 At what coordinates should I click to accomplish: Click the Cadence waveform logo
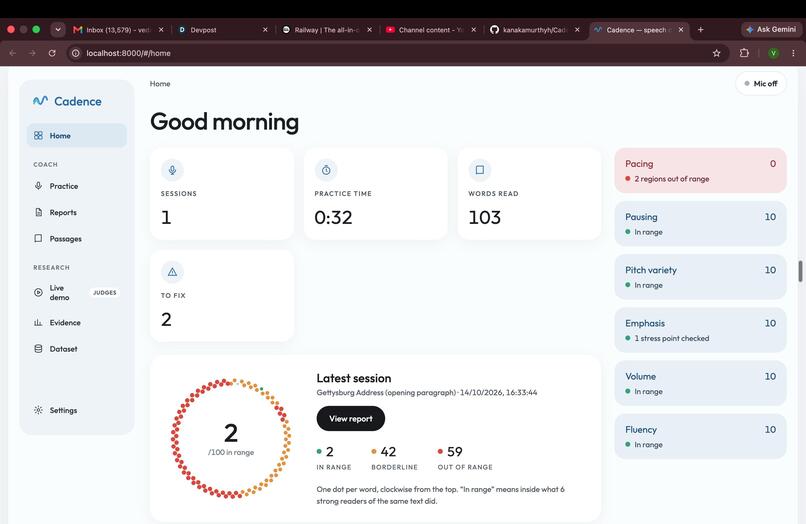tap(41, 101)
